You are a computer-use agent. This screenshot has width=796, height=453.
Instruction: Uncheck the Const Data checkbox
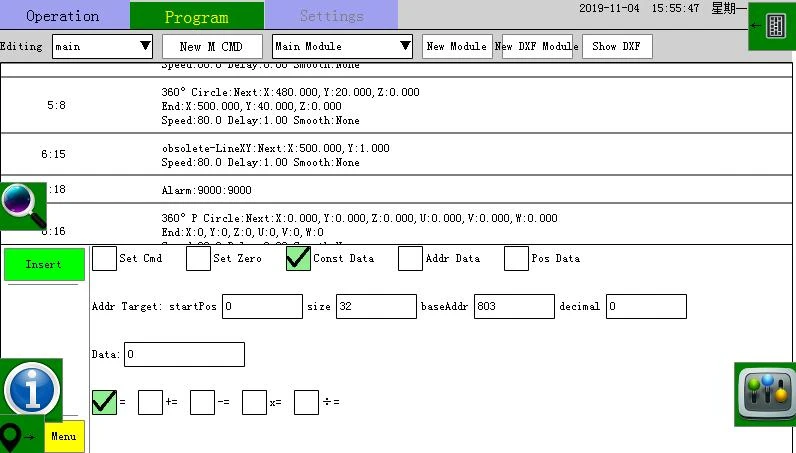(x=298, y=258)
